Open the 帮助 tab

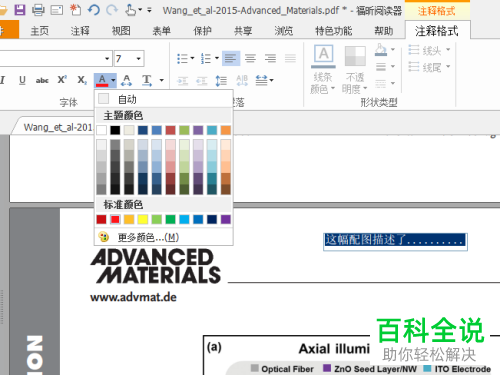[384, 31]
